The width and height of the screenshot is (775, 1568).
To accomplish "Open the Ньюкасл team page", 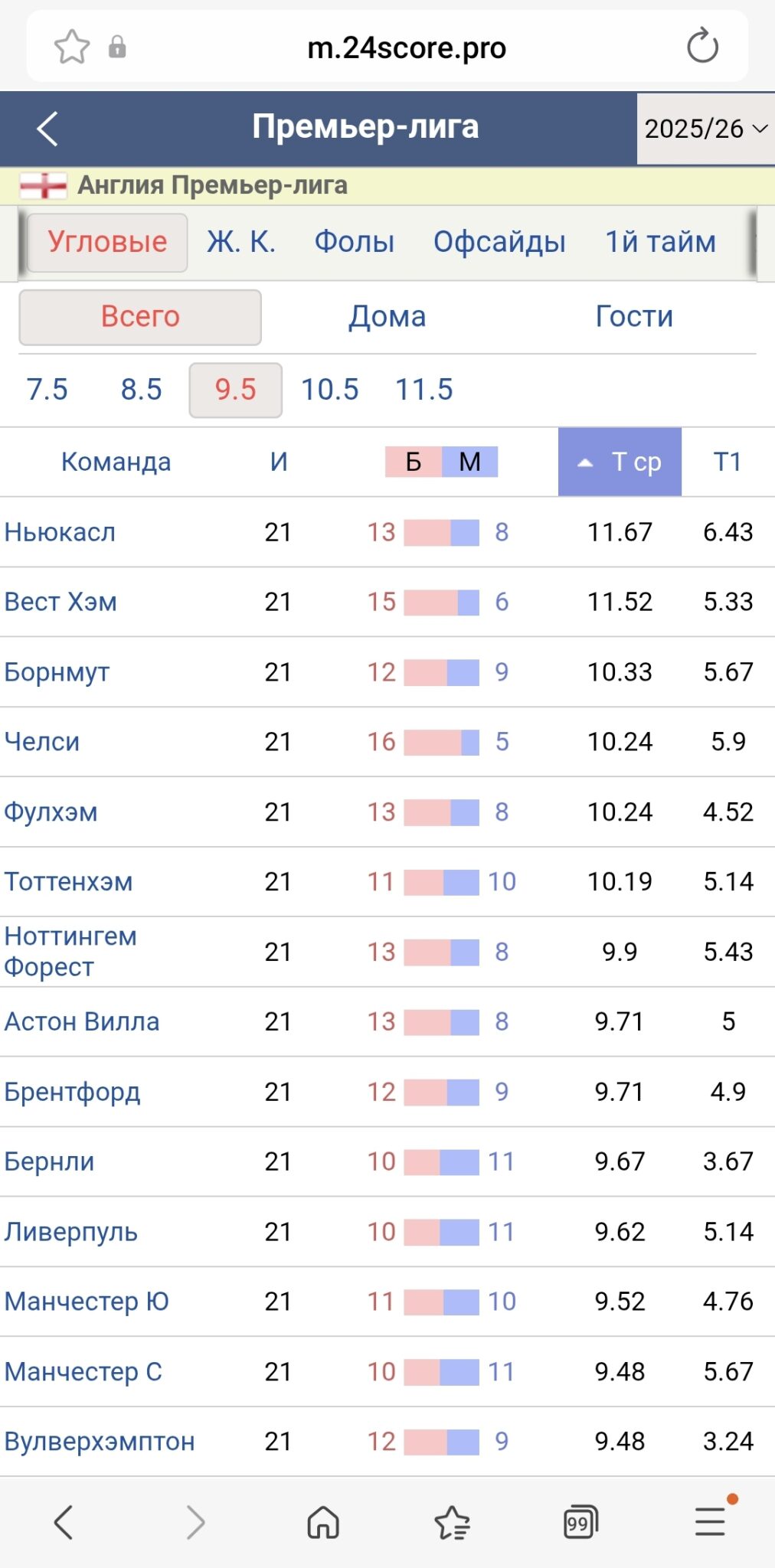I will [x=60, y=532].
